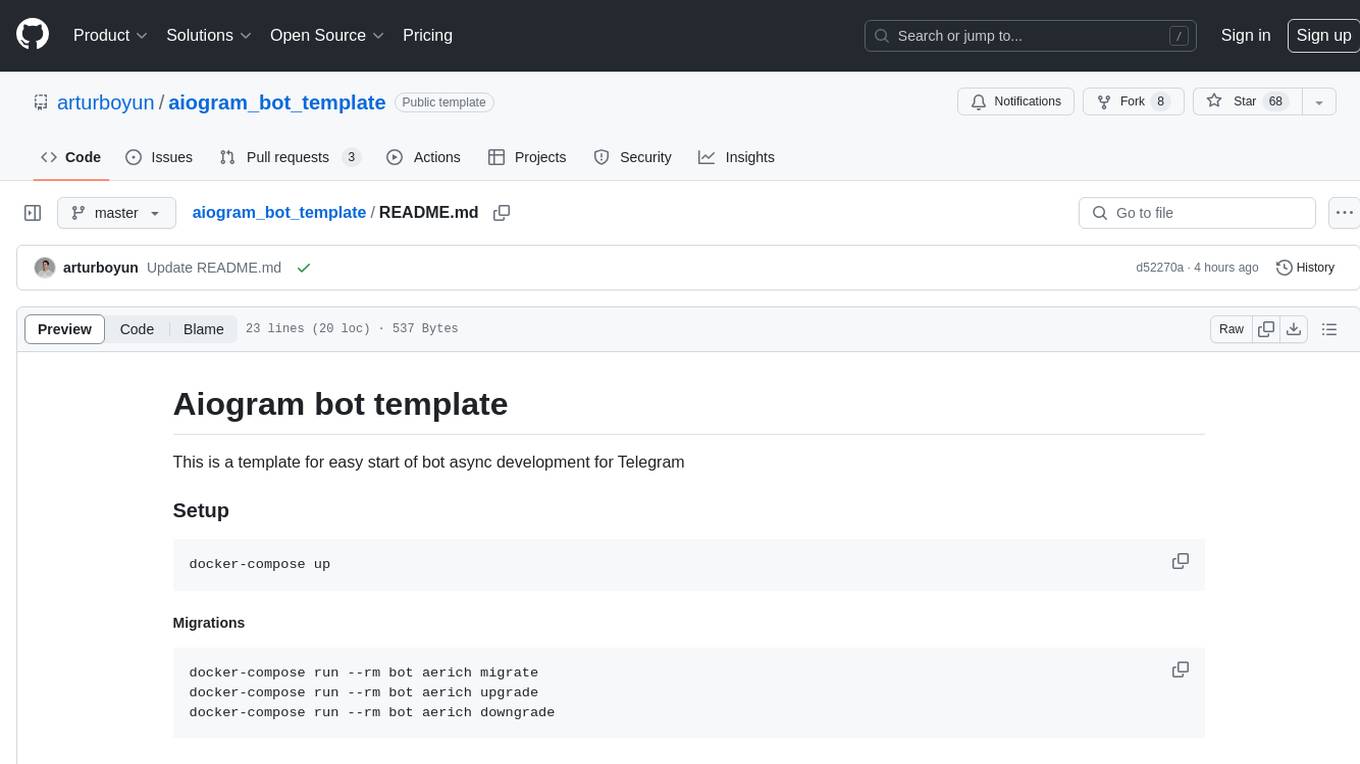Viewport: 1360px width, 764px height.
Task: Click the aerich upgrade command line
Action: [364, 692]
